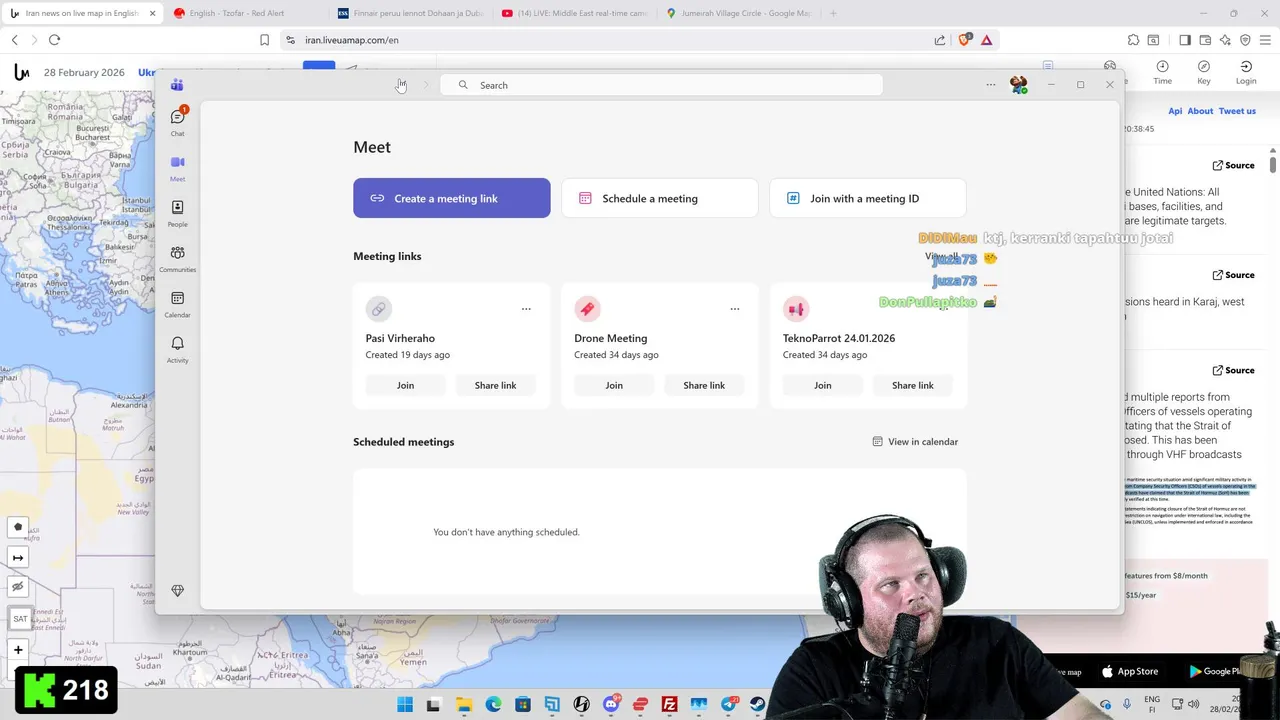Click View in calendar link
The image size is (1280, 720).
[915, 441]
